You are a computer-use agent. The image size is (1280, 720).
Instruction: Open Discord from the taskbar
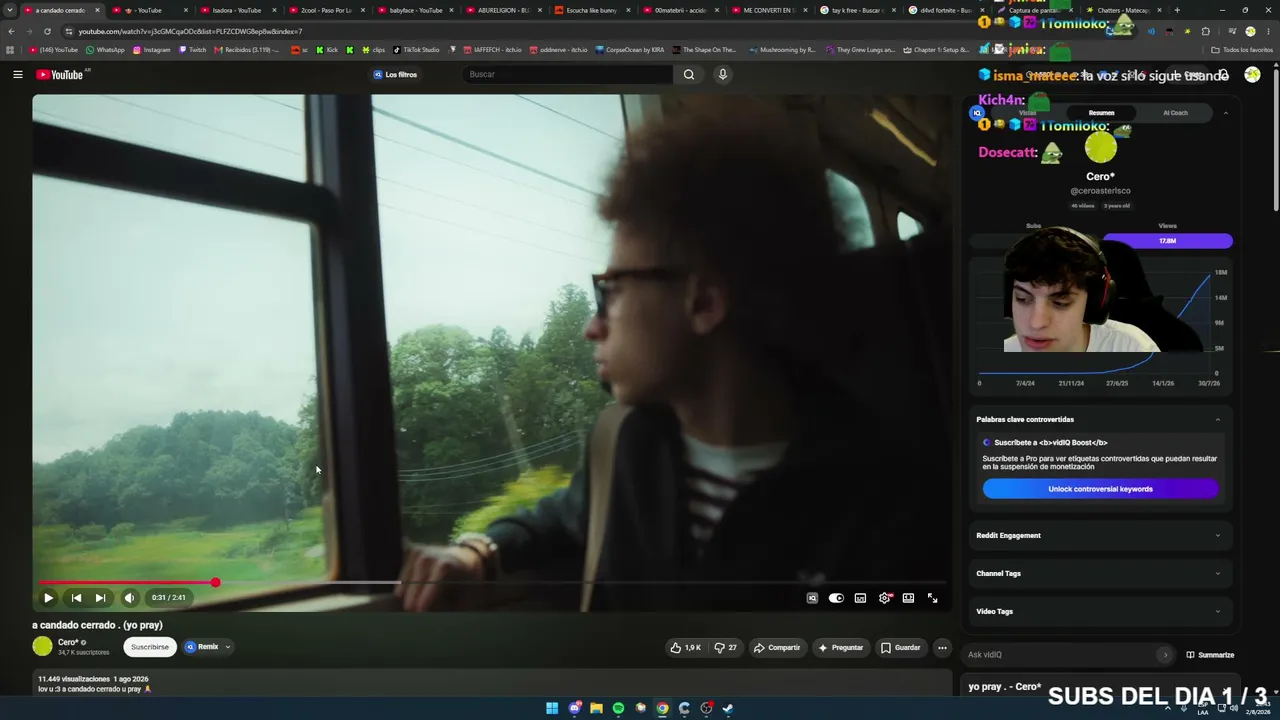point(574,709)
